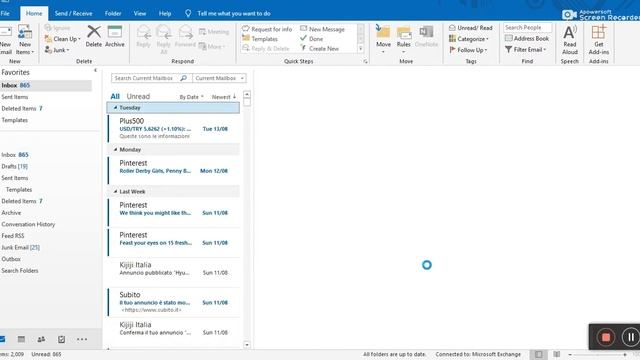Switch to the Folder tab
Image resolution: width=640 pixels, height=360 pixels.
tap(113, 13)
